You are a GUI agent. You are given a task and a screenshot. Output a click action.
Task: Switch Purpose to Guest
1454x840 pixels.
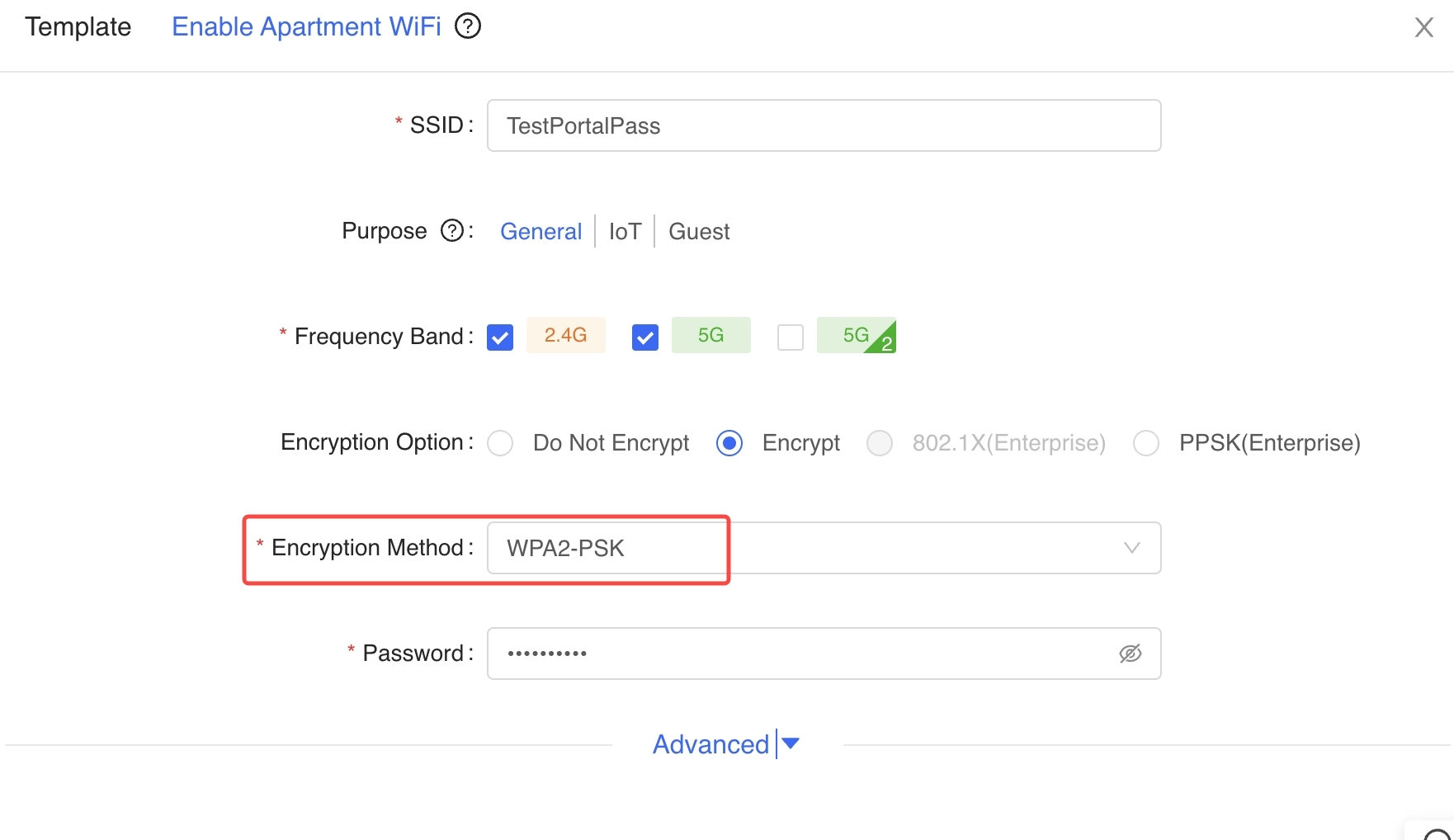pos(699,232)
